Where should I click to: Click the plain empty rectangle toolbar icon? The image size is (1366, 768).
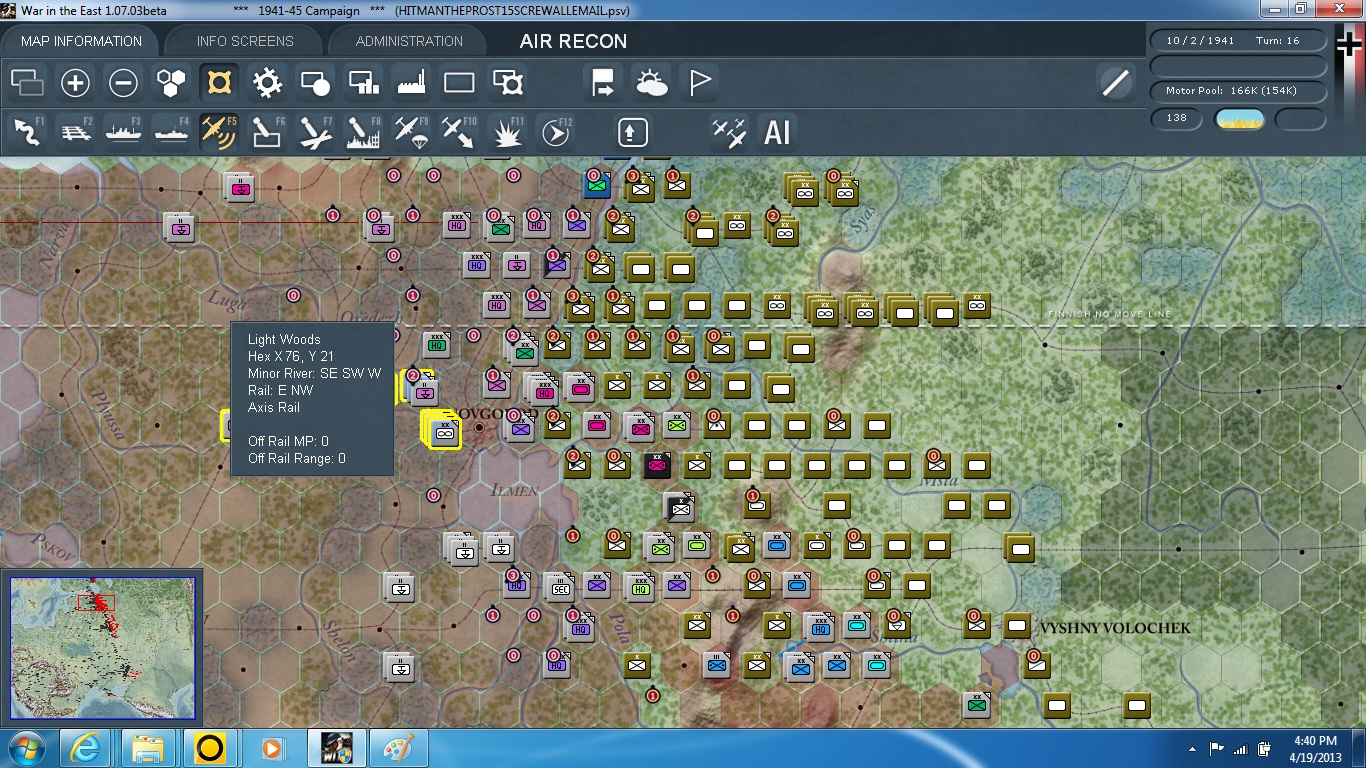click(x=459, y=83)
